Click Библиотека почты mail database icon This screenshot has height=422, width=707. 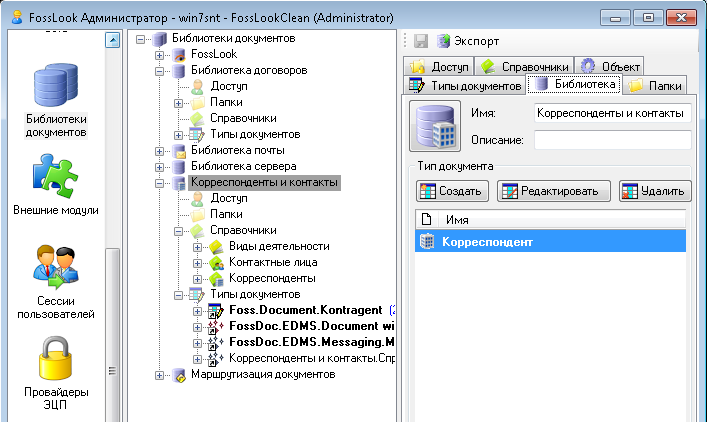179,151
